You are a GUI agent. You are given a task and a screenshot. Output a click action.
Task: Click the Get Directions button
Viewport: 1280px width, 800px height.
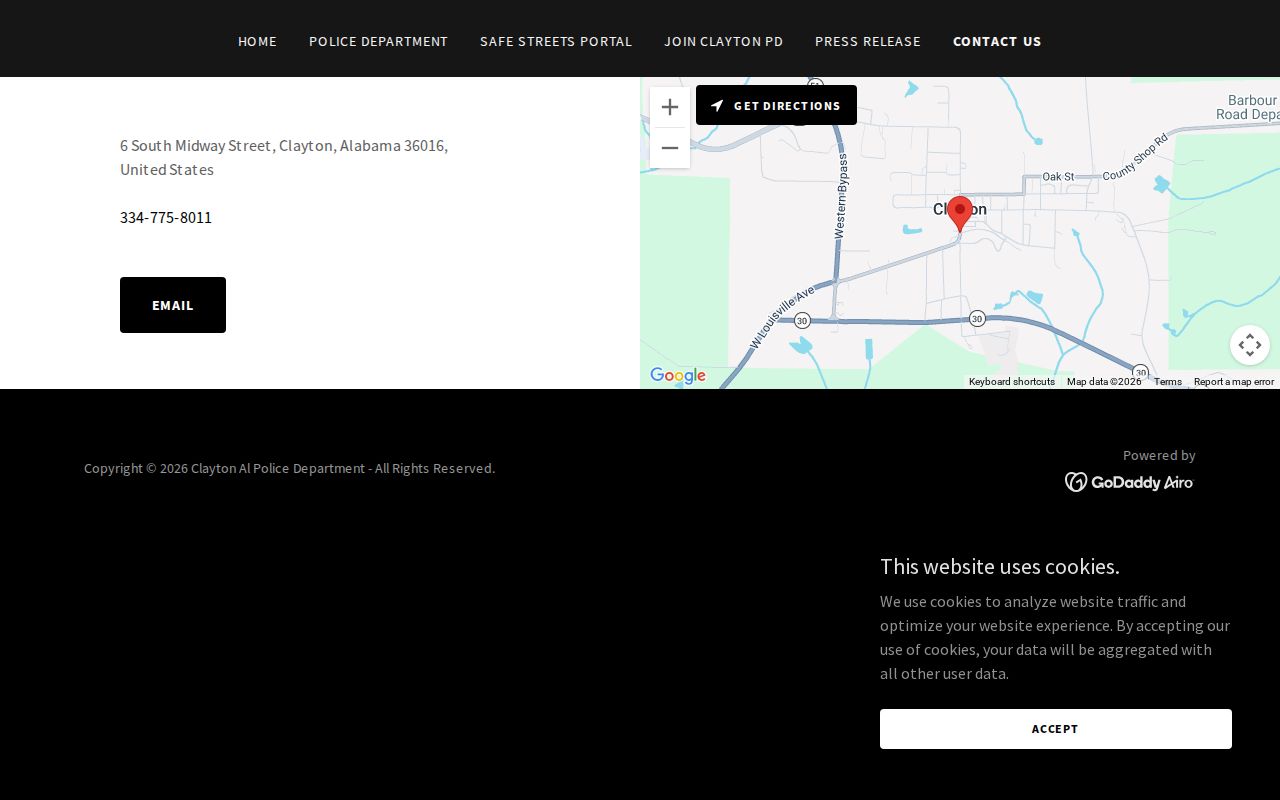(x=776, y=105)
